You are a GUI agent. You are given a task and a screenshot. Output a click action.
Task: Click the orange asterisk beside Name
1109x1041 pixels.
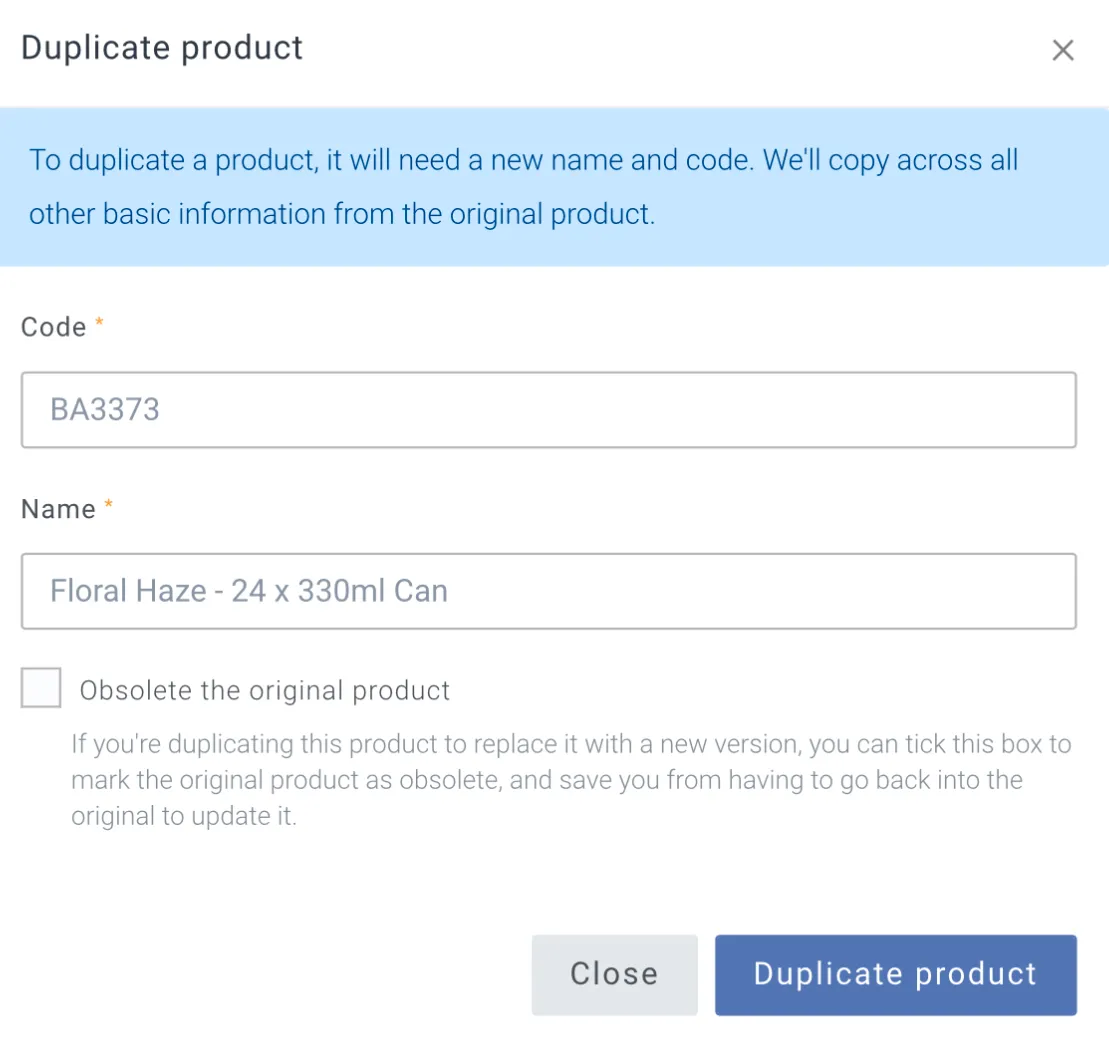108,506
